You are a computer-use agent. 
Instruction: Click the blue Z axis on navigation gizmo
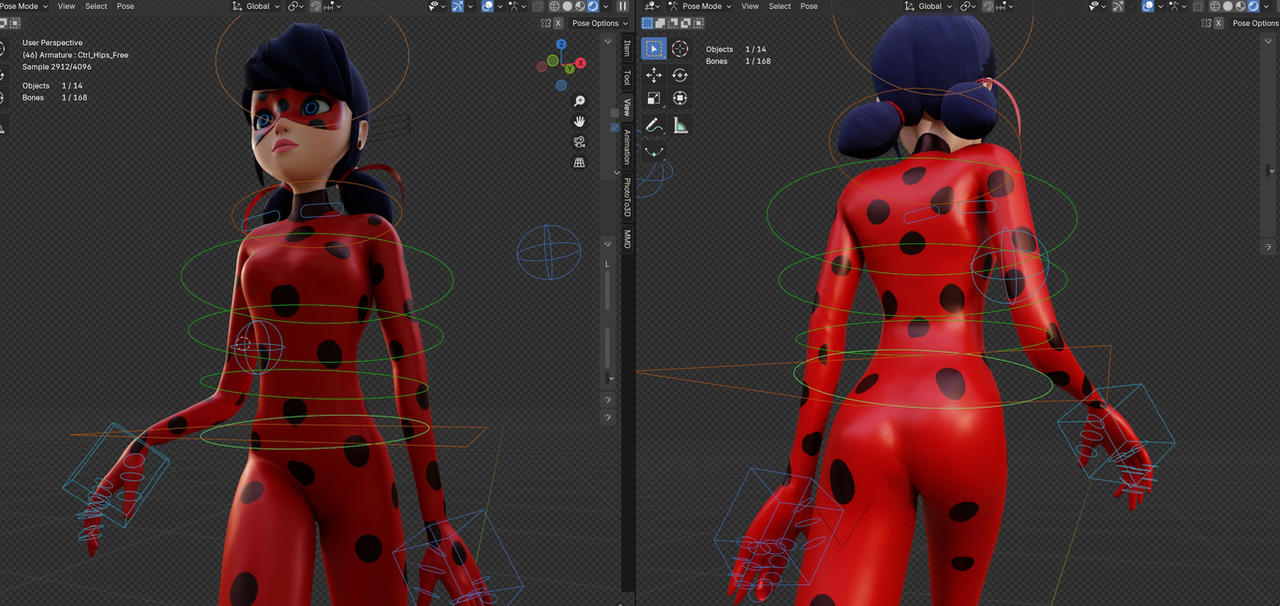[x=562, y=45]
